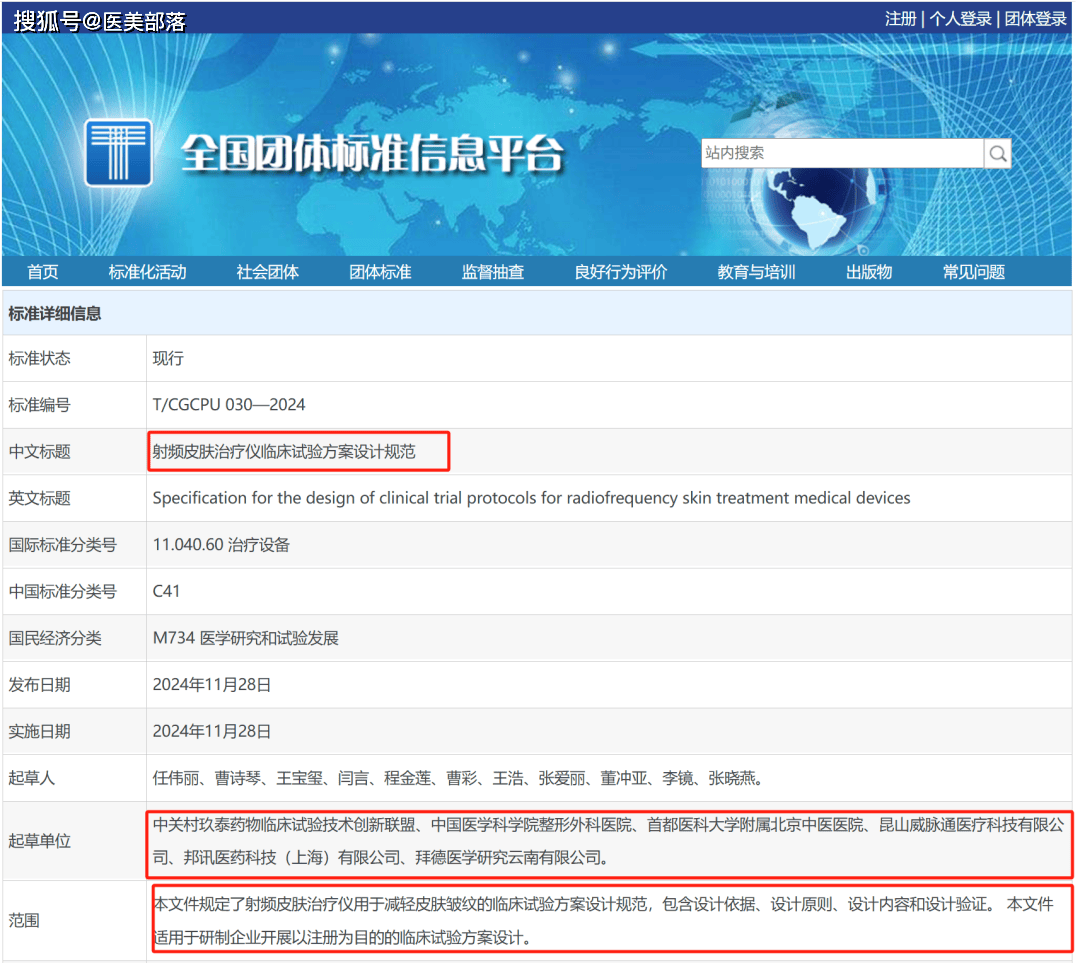
Task: Click the standard number T/CGCPU 030—2024
Action: click(229, 405)
